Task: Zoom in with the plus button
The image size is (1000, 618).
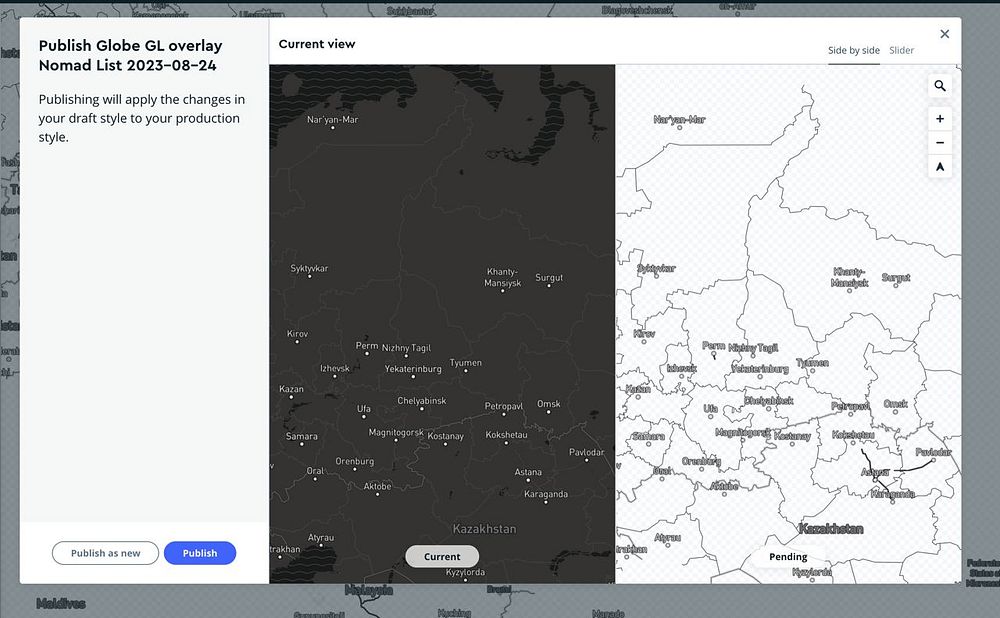Action: coord(939,119)
